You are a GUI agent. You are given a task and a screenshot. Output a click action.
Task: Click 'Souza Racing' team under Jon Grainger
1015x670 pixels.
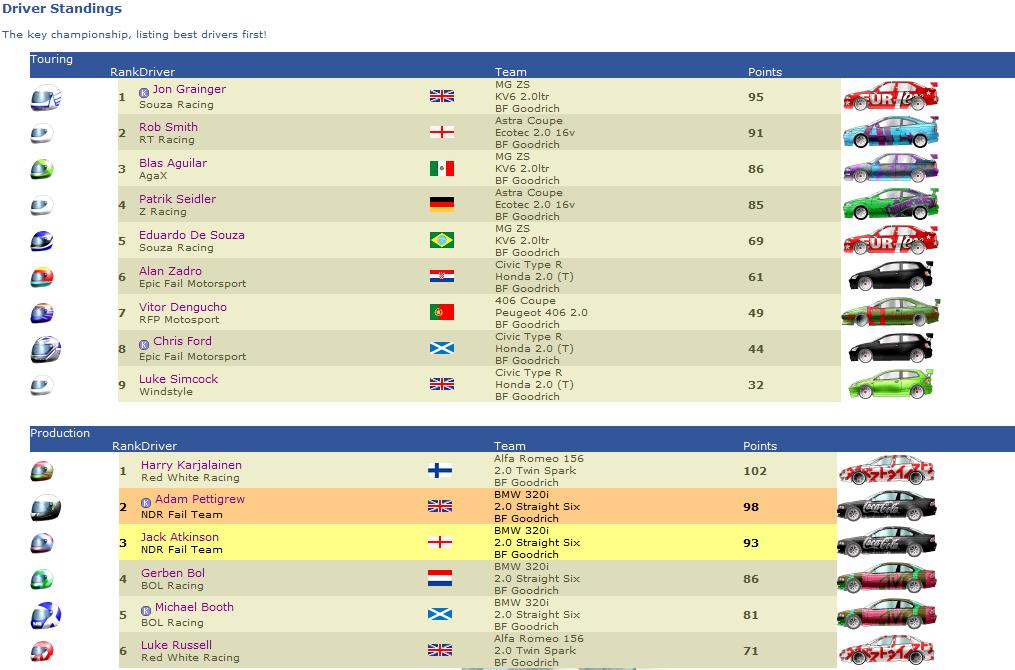pyautogui.click(x=176, y=105)
